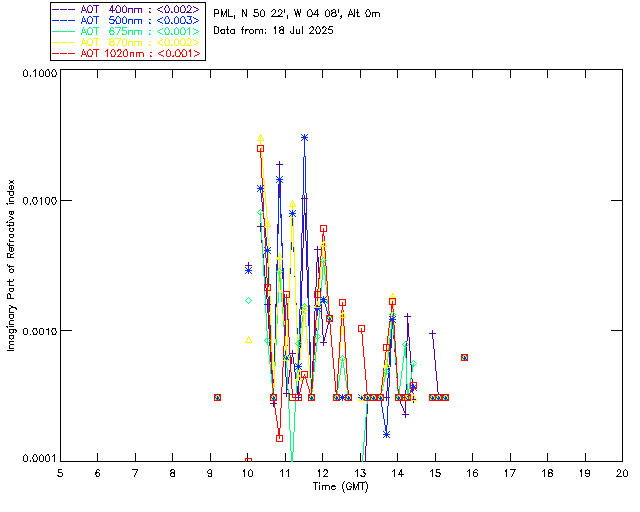Click the red square peak near time 12
Image resolution: width=640 pixels, height=512 pixels.
pyautogui.click(x=323, y=229)
